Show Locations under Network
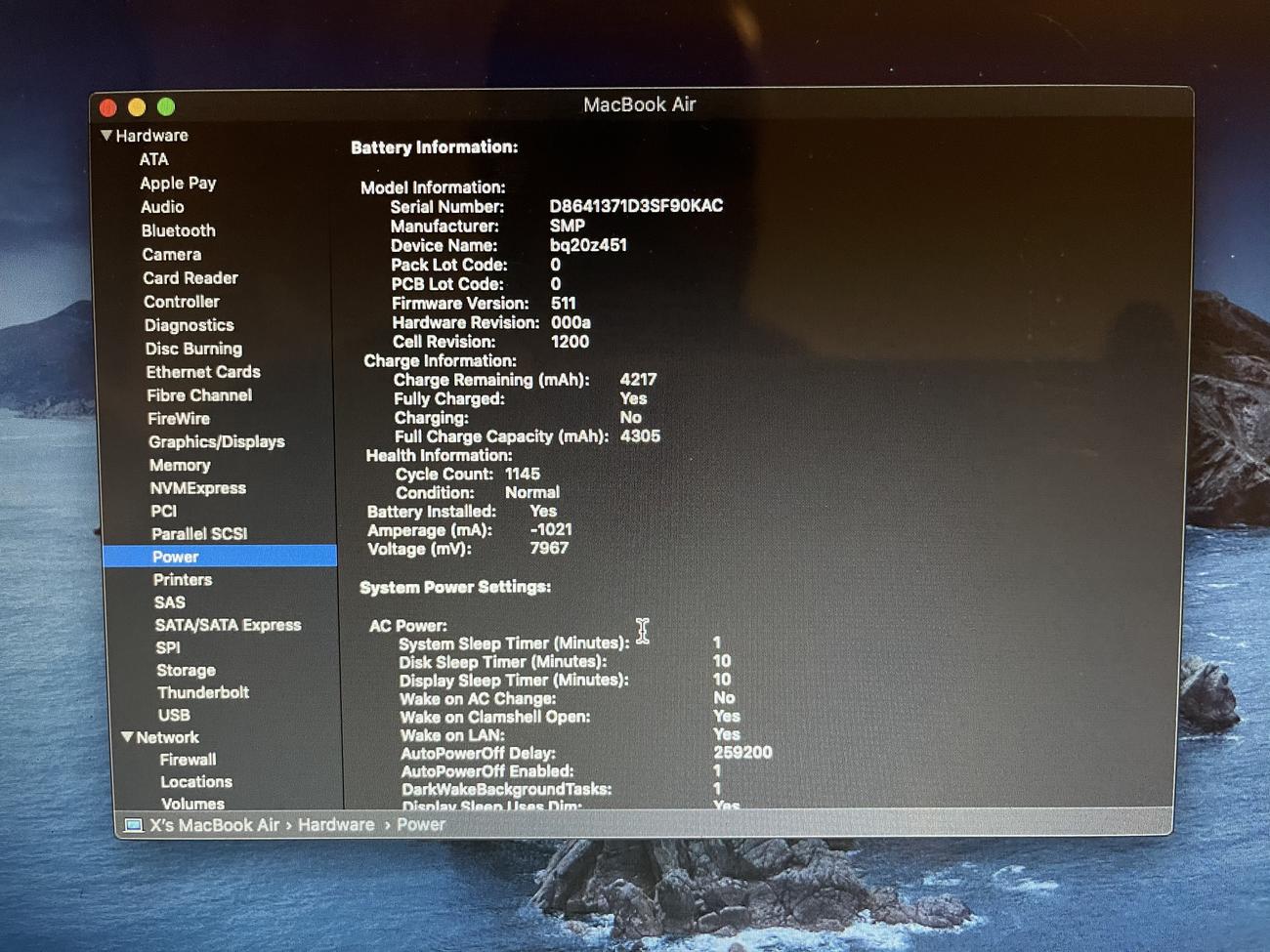This screenshot has width=1270, height=952. click(x=196, y=782)
